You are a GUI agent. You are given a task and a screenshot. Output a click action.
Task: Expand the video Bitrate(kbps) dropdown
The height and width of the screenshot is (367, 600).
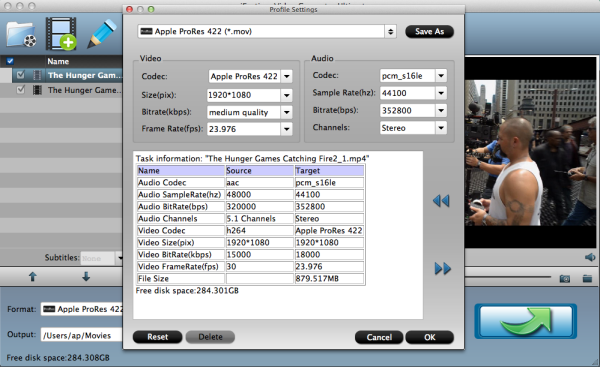pos(287,112)
